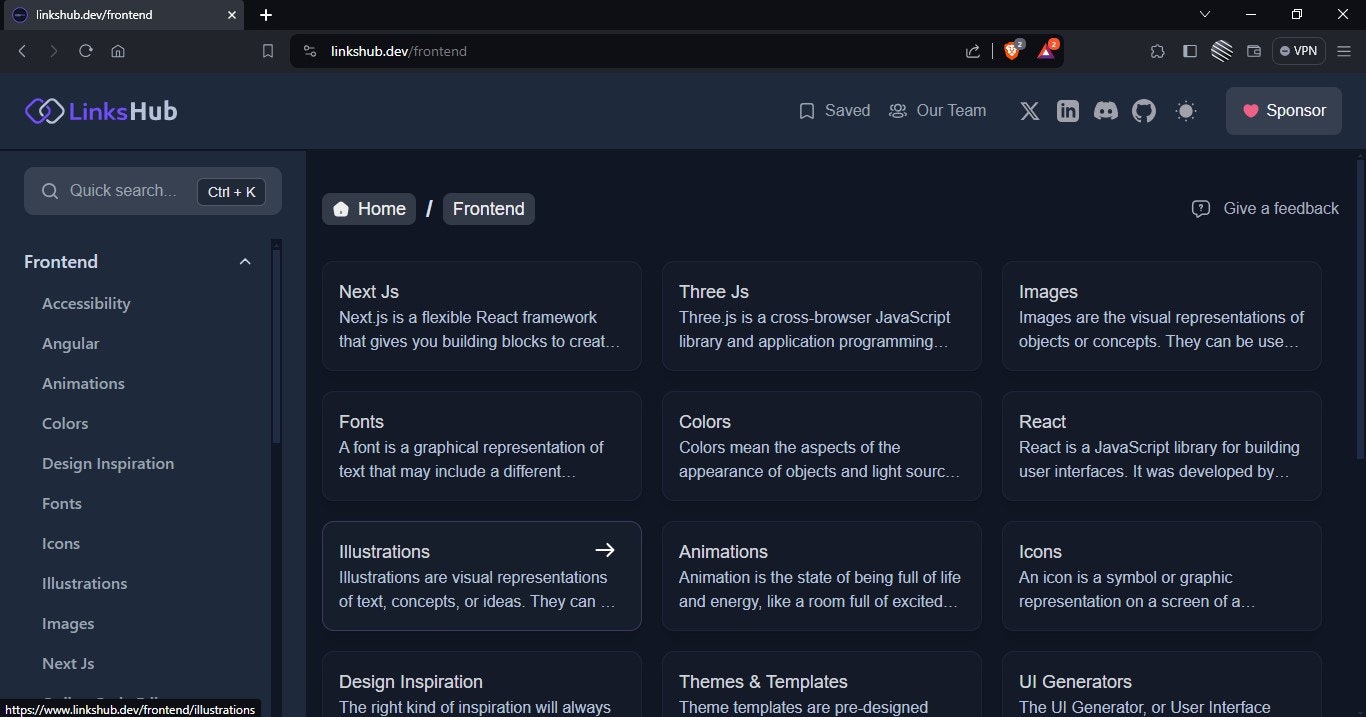Click the share page icon
This screenshot has height=717, width=1366.
(x=973, y=51)
